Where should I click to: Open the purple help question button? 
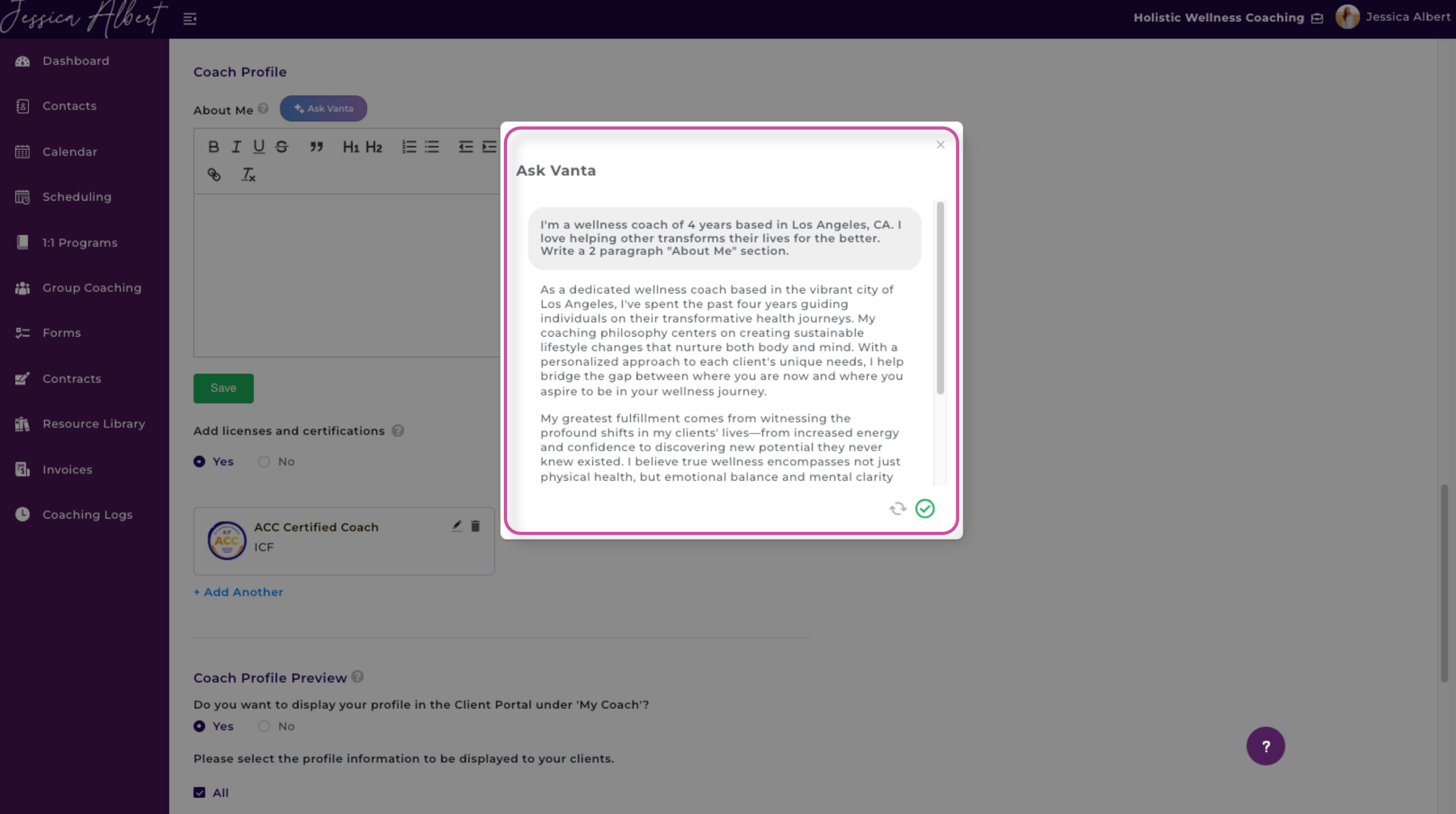click(x=1266, y=746)
